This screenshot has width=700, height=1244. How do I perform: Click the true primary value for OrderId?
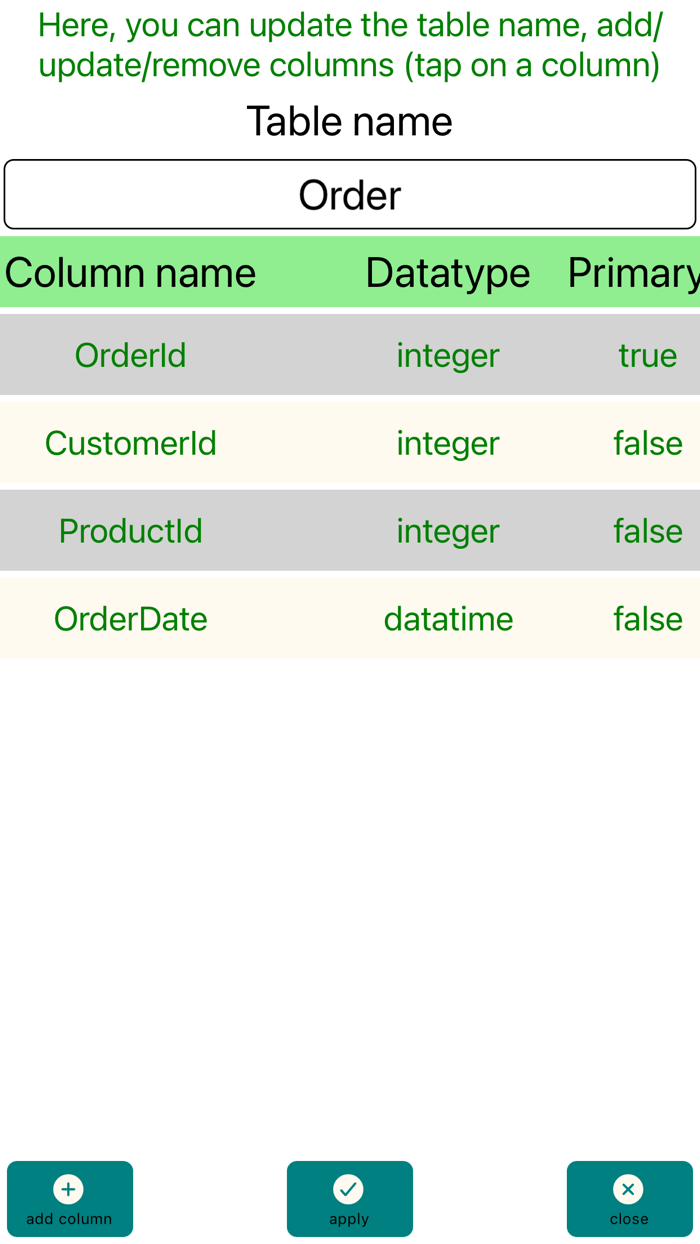[648, 355]
